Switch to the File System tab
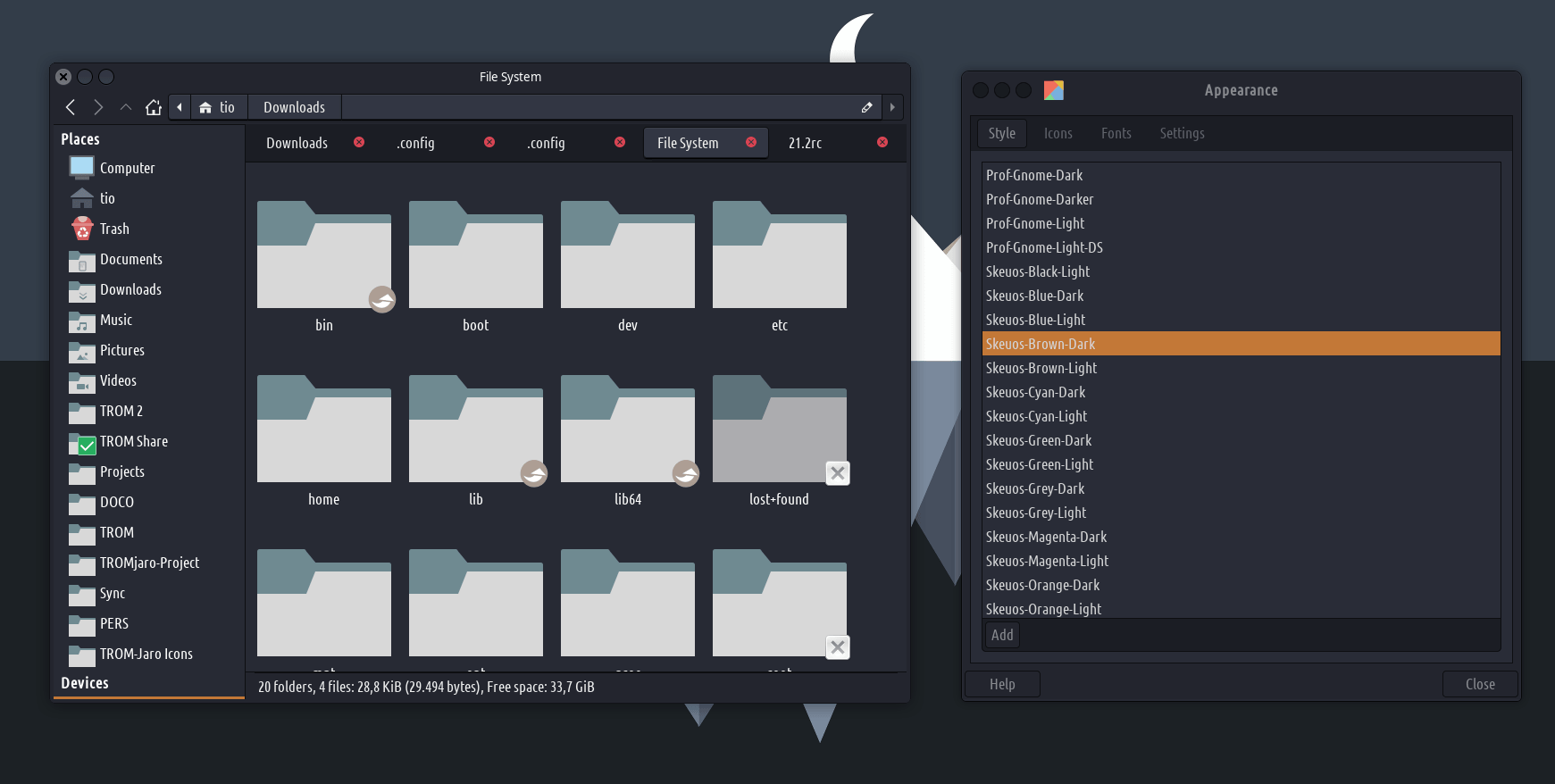 688,143
